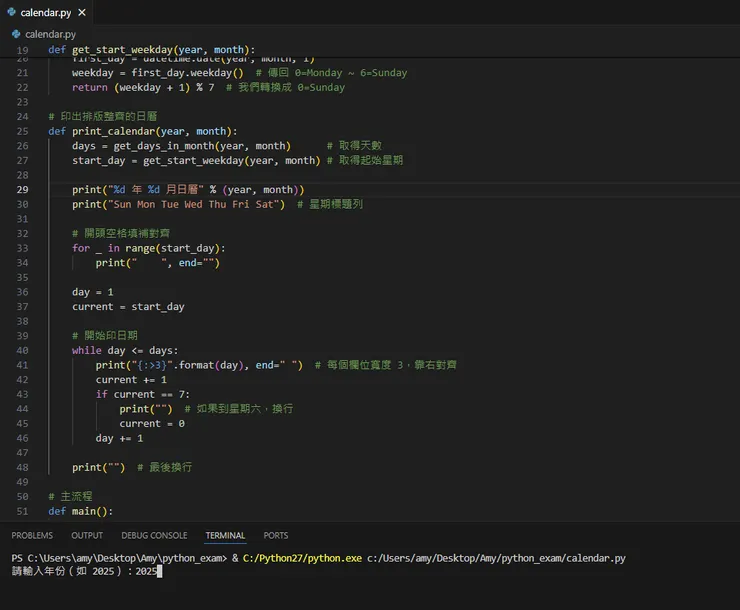The height and width of the screenshot is (610, 740).
Task: Select the calendar.py breadcrumb label
Action: [x=50, y=34]
